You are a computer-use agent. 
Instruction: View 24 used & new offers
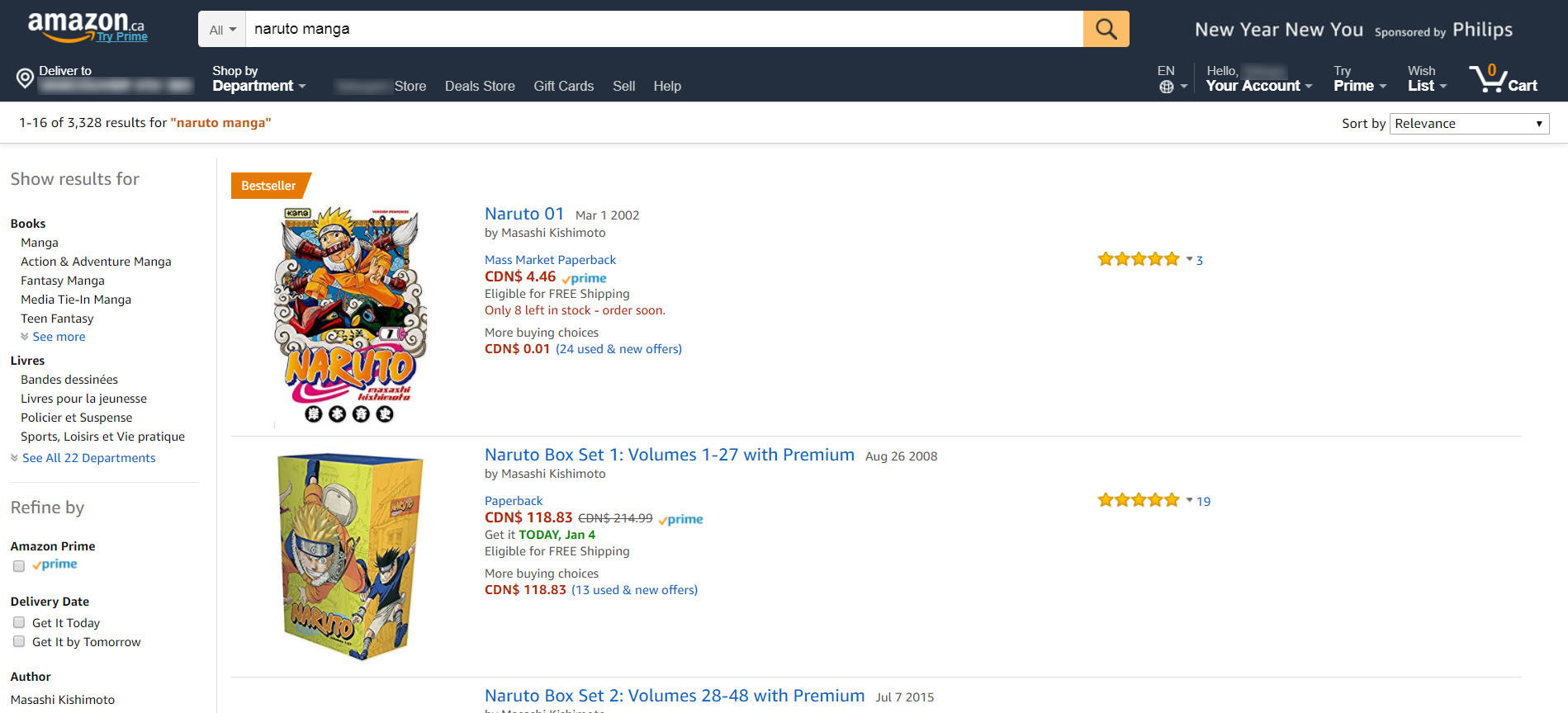tap(619, 349)
